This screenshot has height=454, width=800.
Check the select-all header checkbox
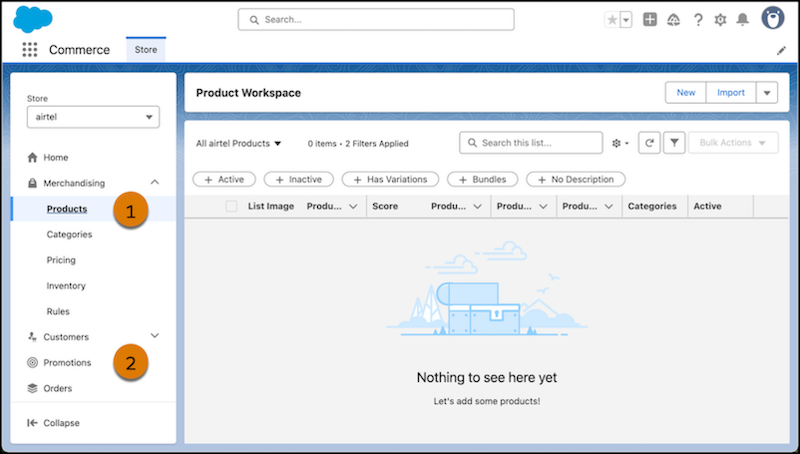[231, 206]
